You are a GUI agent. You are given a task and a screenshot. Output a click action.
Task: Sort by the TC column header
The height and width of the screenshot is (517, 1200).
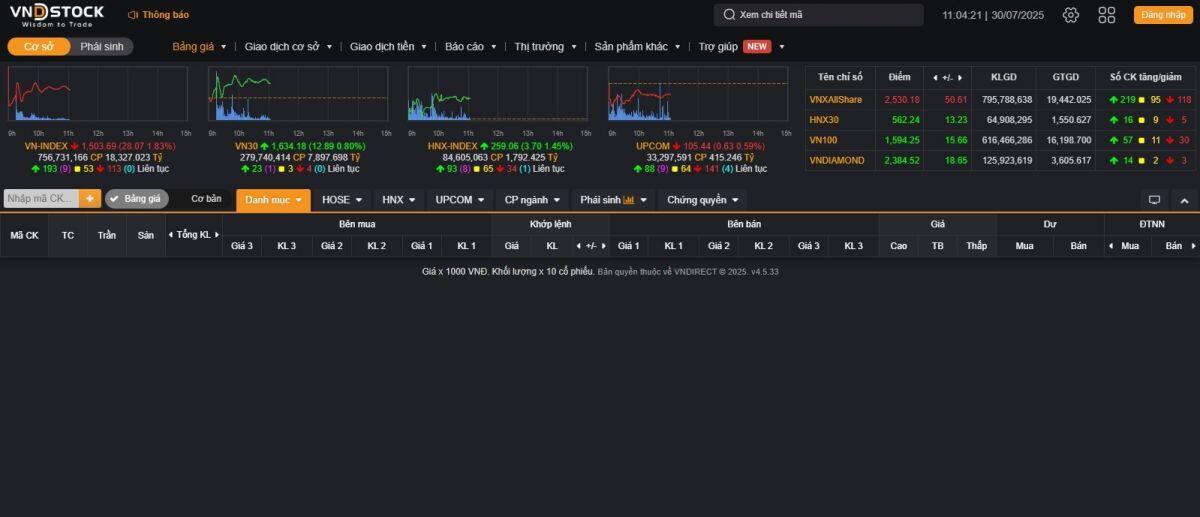[x=68, y=235]
